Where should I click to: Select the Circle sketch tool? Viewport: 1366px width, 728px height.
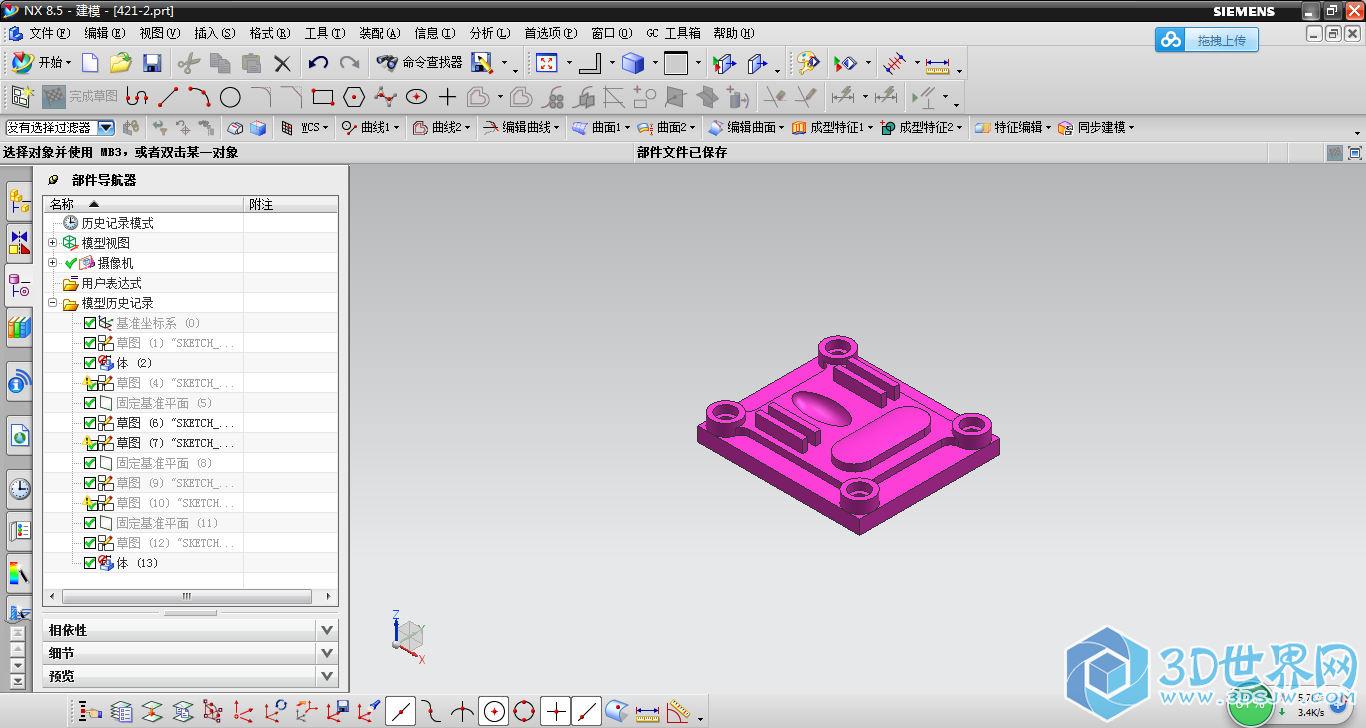click(230, 97)
